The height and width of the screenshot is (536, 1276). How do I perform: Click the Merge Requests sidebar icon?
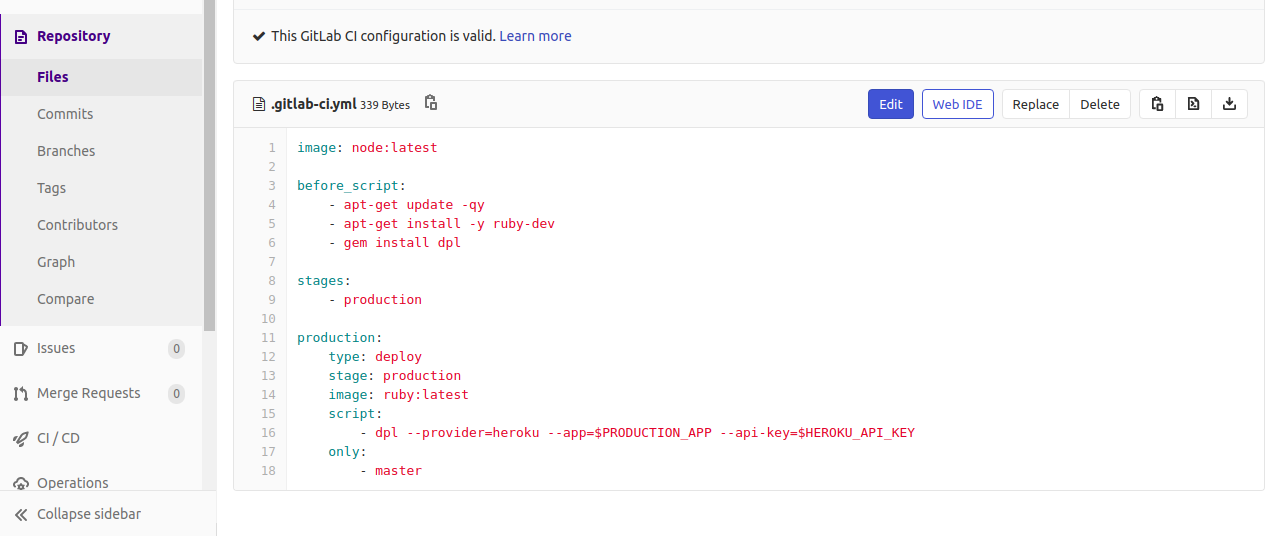[20, 394]
